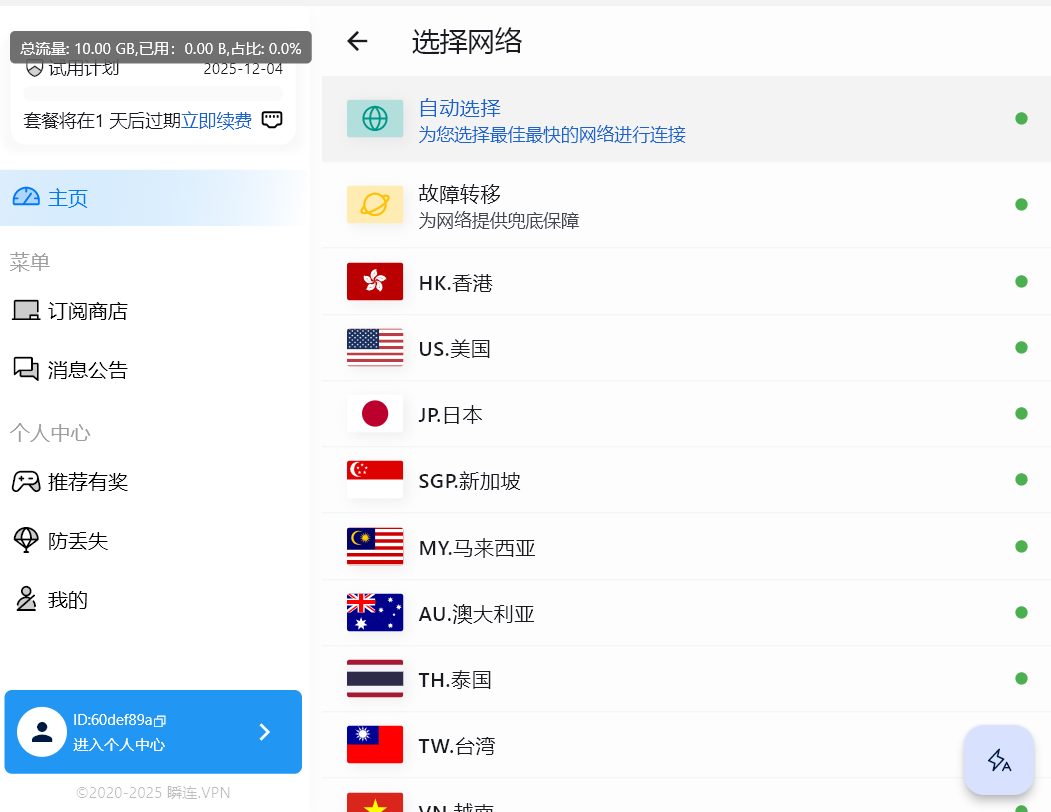Image resolution: width=1051 pixels, height=812 pixels.
Task: Click the 防丢失 globe icon
Action: (x=26, y=540)
